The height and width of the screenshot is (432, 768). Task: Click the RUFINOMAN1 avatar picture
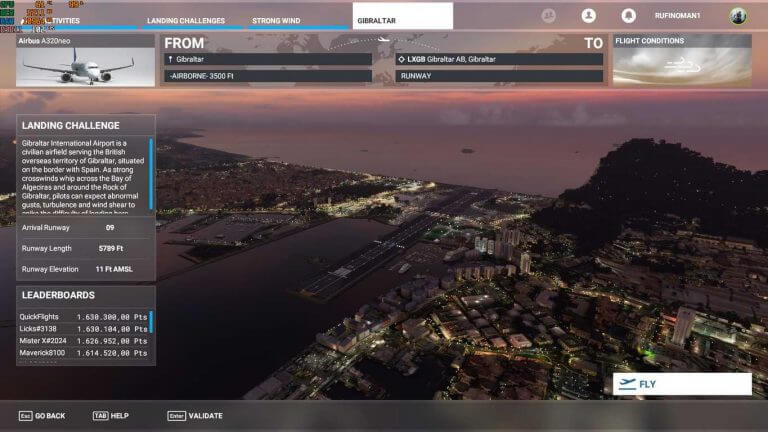(x=738, y=16)
